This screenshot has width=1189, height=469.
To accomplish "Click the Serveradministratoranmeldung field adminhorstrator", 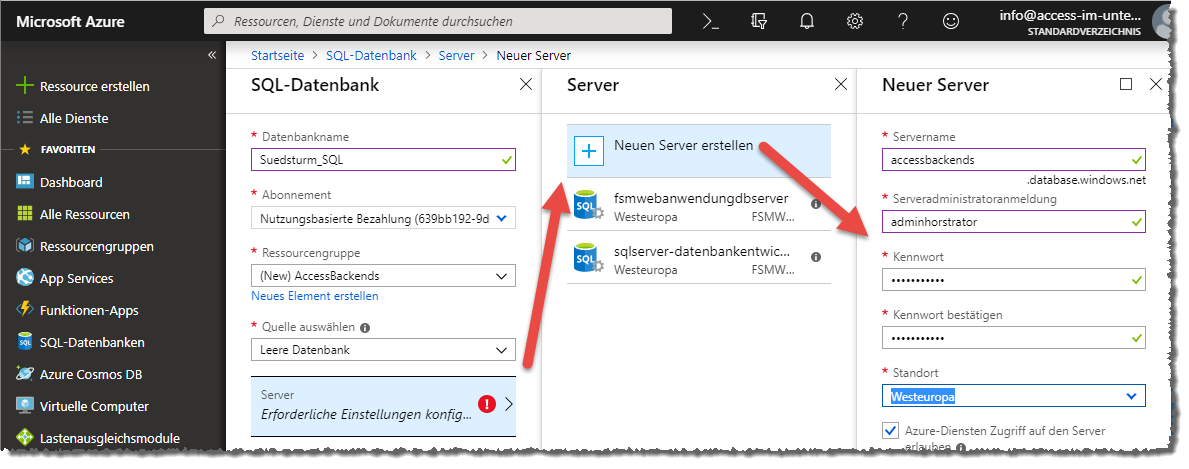I will coord(1014,221).
